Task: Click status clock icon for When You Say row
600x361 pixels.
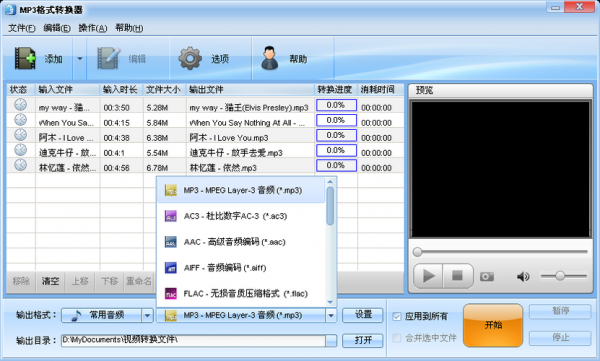Action: 20,120
